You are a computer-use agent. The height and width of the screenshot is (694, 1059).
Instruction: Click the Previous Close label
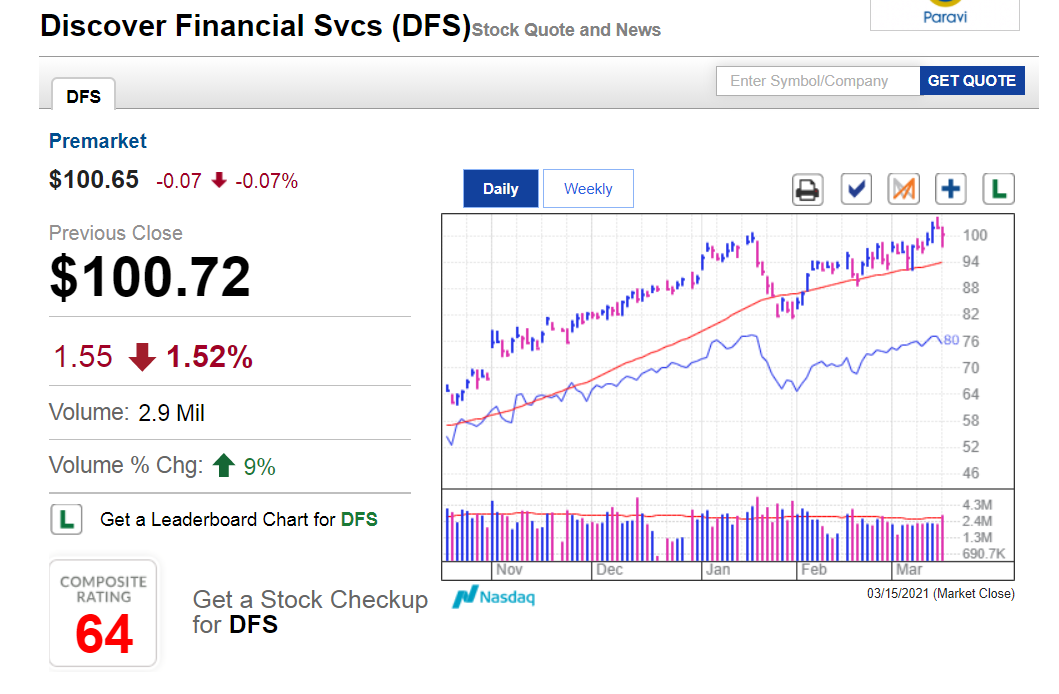click(115, 233)
